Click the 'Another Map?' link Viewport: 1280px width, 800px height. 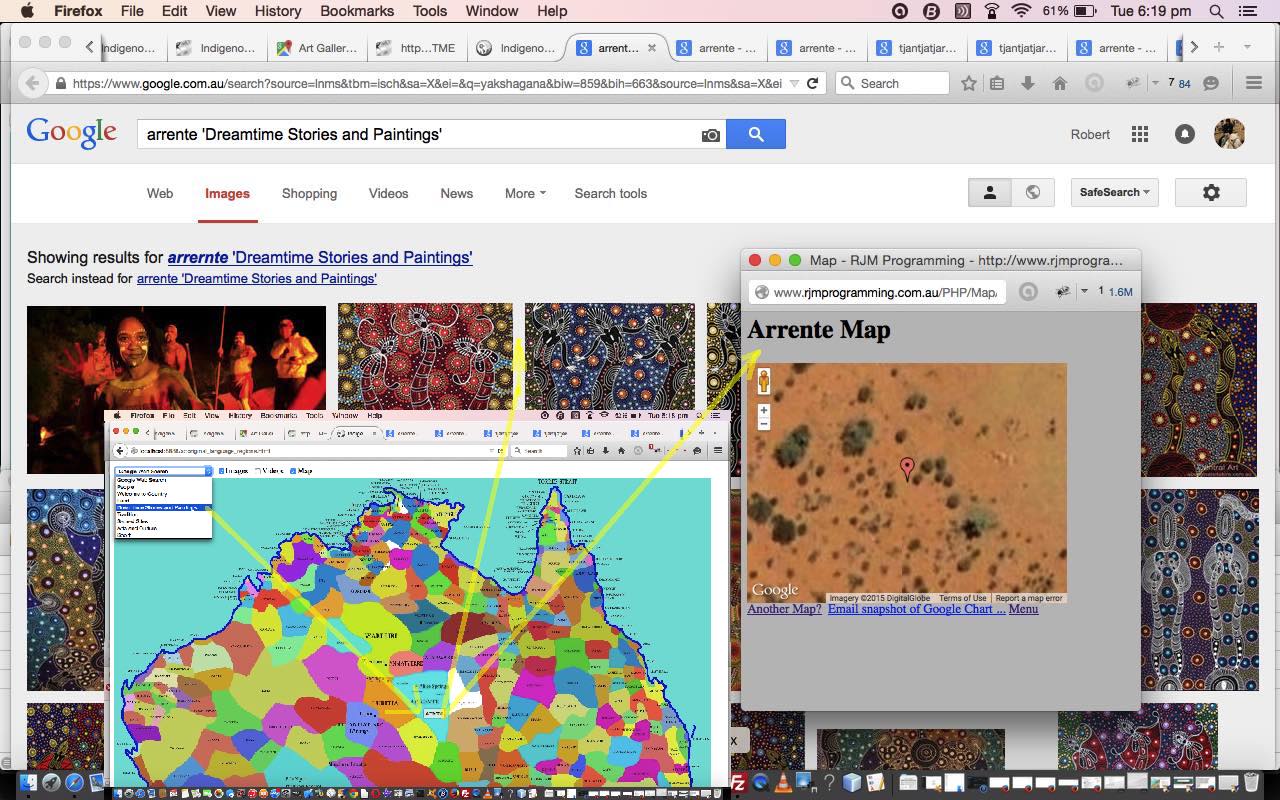click(x=784, y=609)
